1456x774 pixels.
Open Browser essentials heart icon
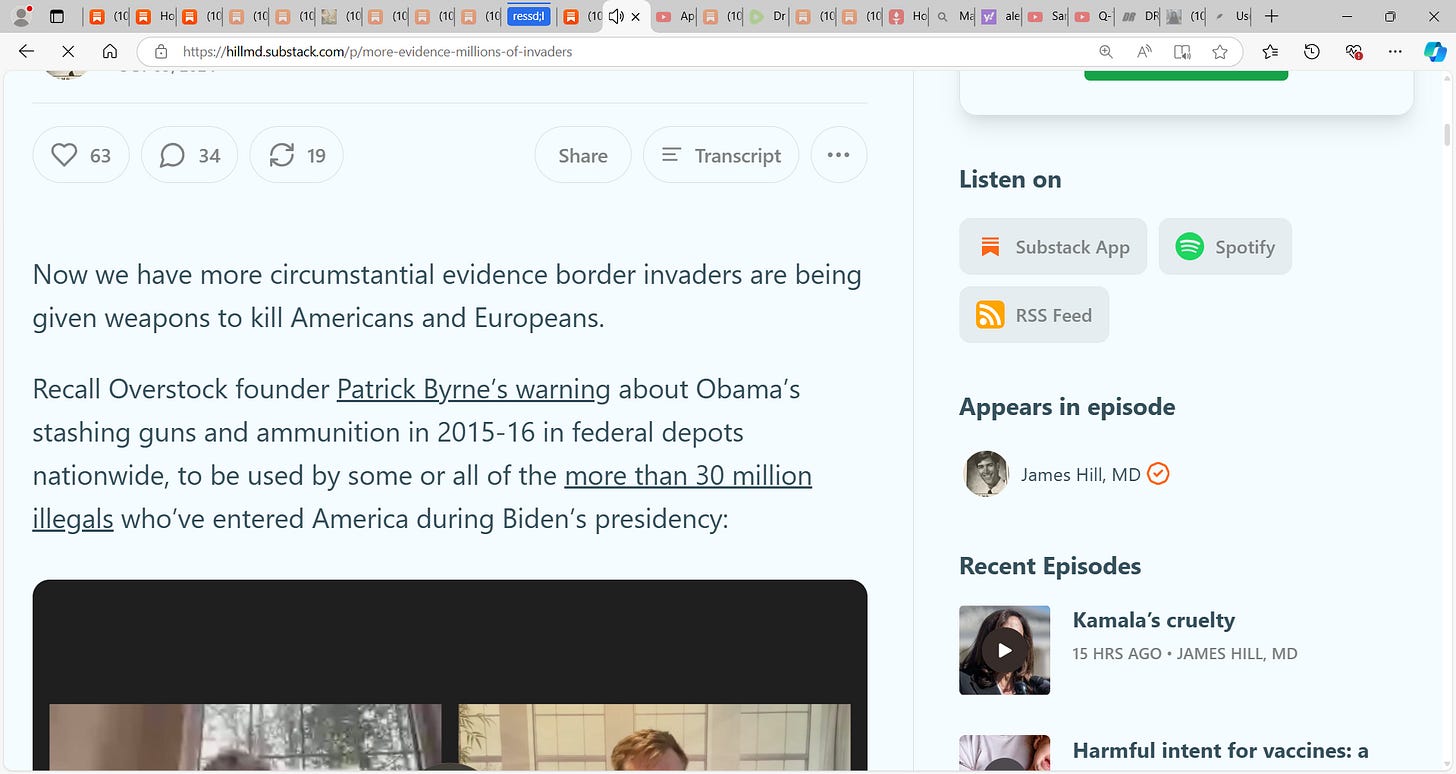click(1354, 51)
